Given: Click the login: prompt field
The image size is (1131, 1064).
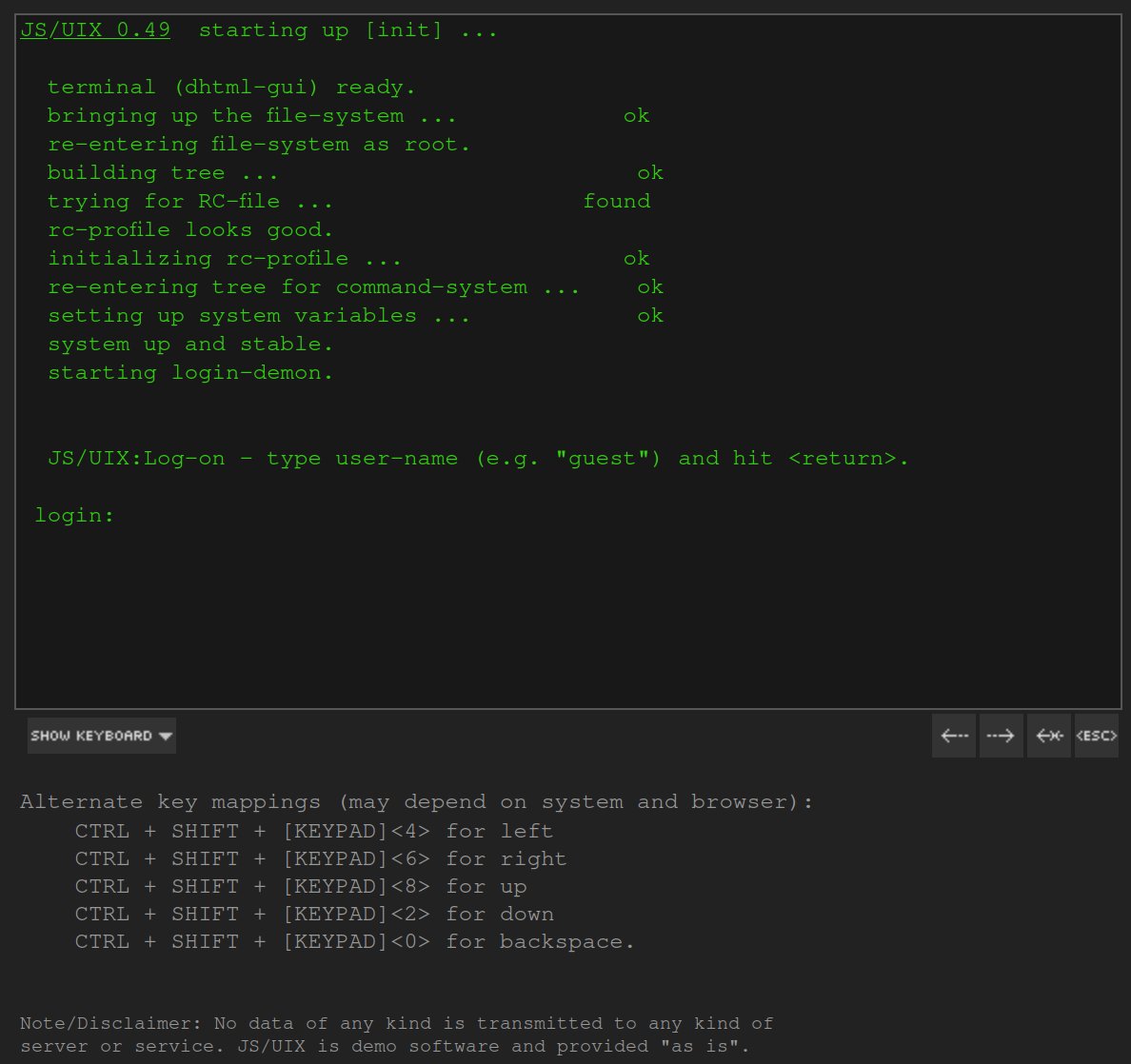Looking at the screenshot, I should [74, 515].
